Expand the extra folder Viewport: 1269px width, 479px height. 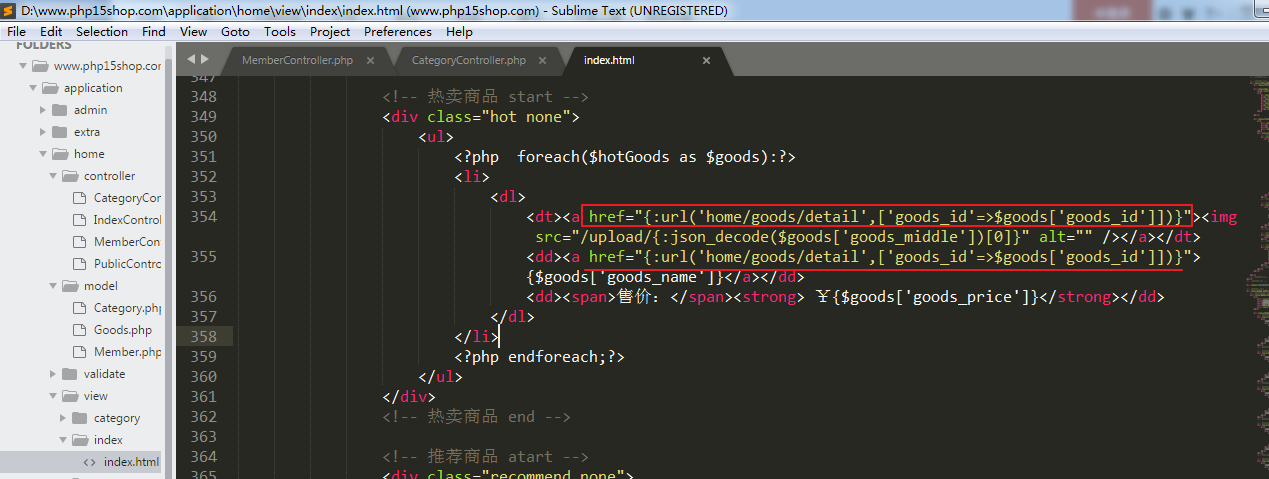43,132
